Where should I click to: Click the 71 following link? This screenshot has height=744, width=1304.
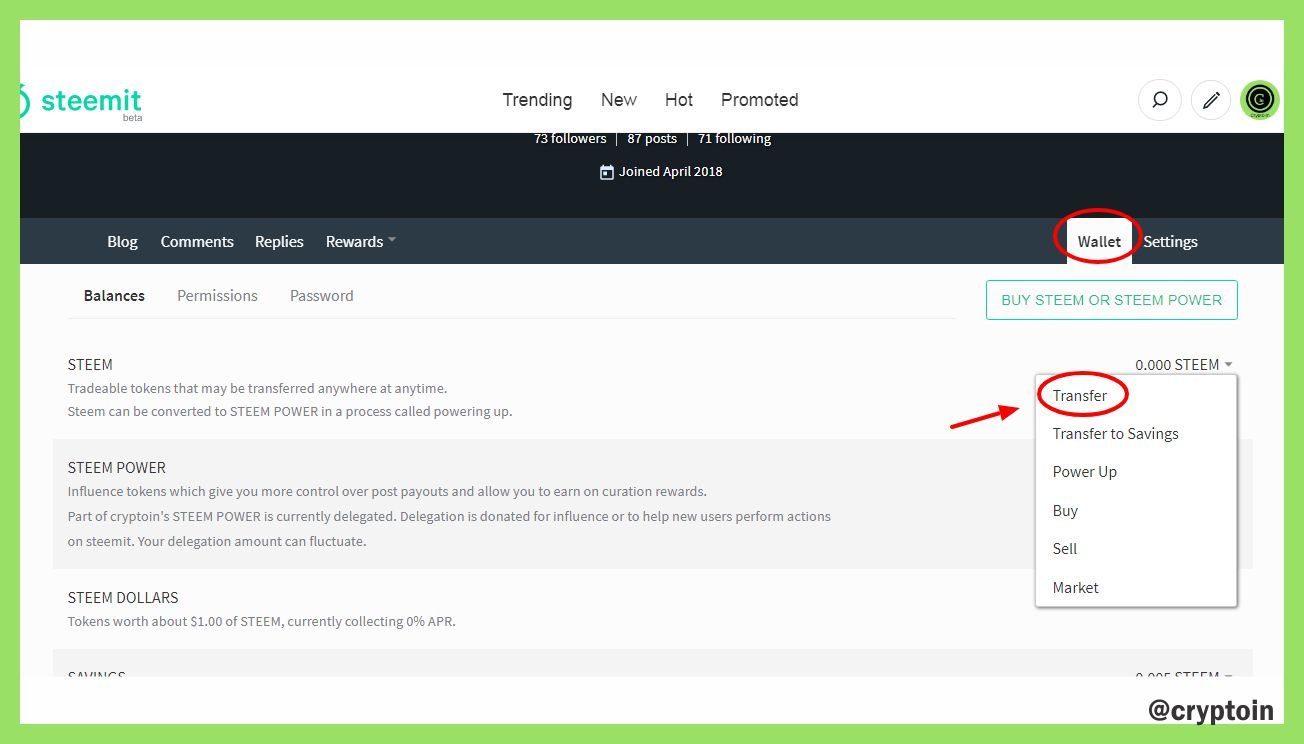tap(734, 138)
